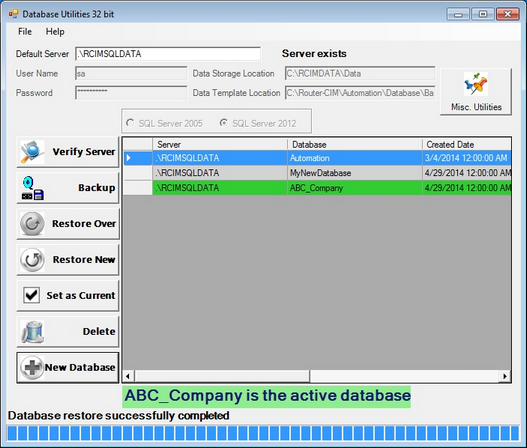Click the horizontal scrollbar thumb
This screenshot has height=448, width=527.
point(222,376)
